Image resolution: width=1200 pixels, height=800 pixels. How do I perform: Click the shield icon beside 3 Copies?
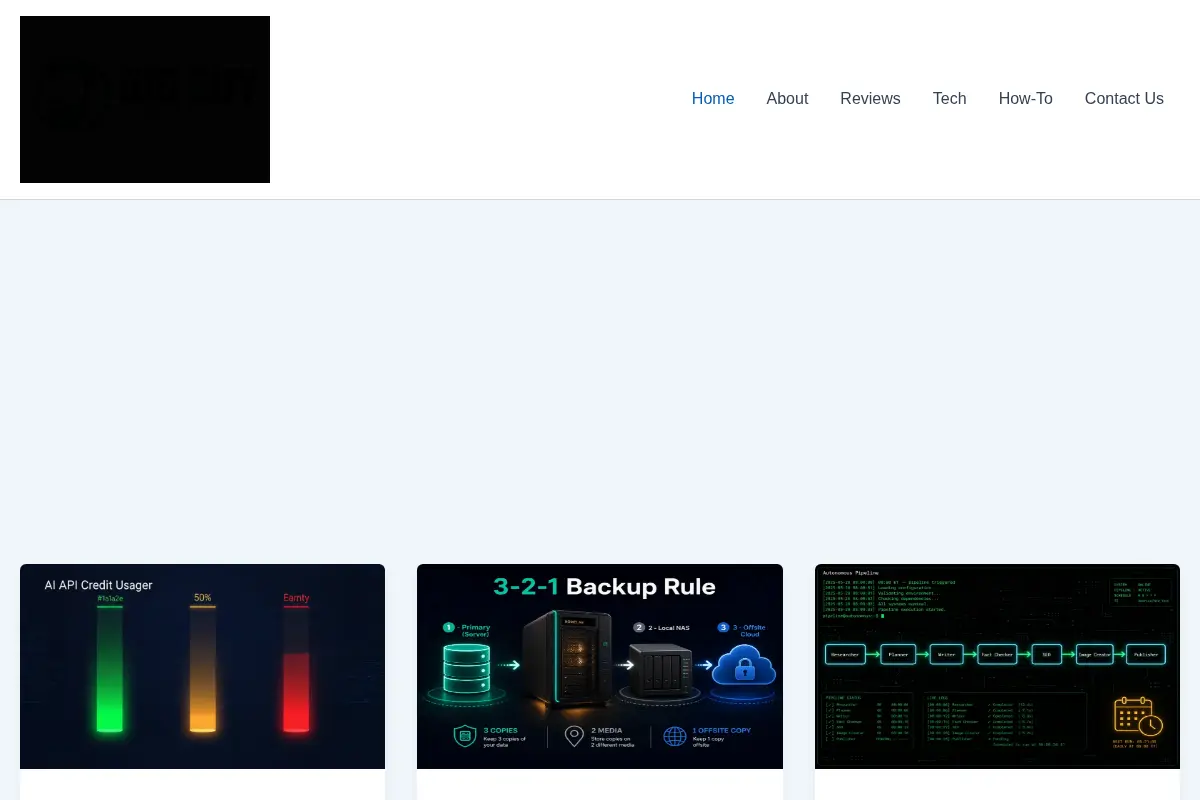pyautogui.click(x=465, y=736)
